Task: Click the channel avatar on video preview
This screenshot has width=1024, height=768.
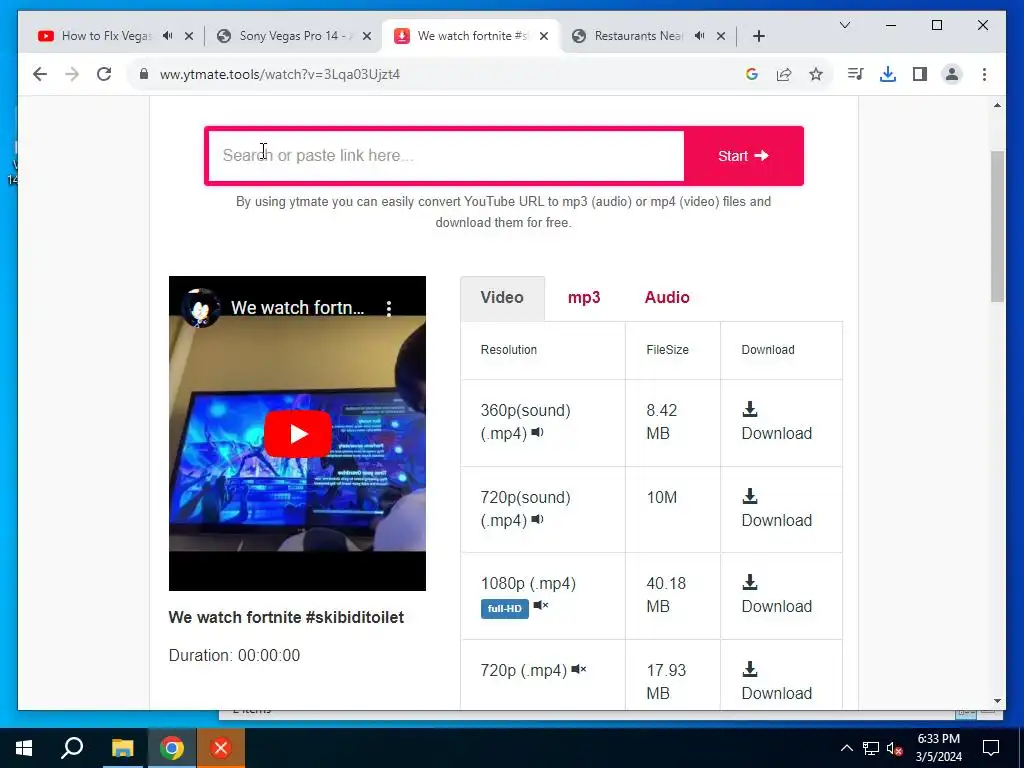Action: click(200, 308)
